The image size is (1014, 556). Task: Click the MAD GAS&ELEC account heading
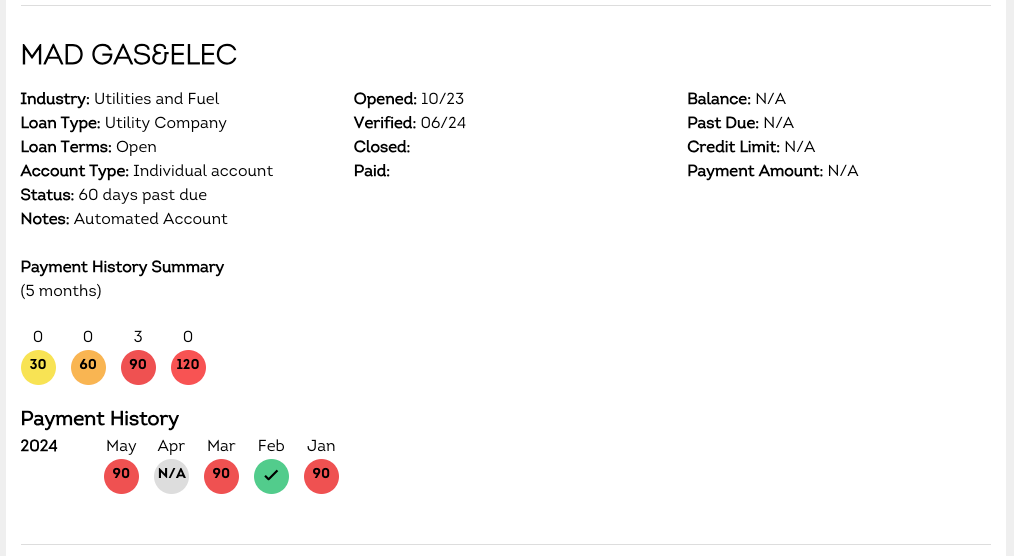tap(129, 55)
